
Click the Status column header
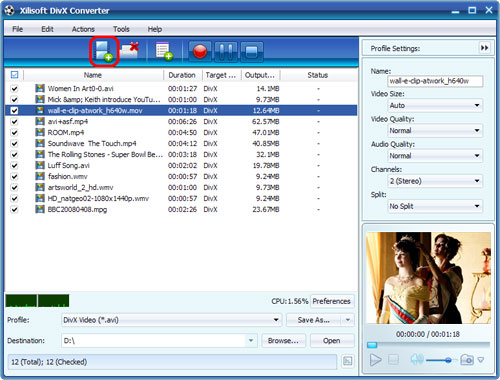coord(318,75)
